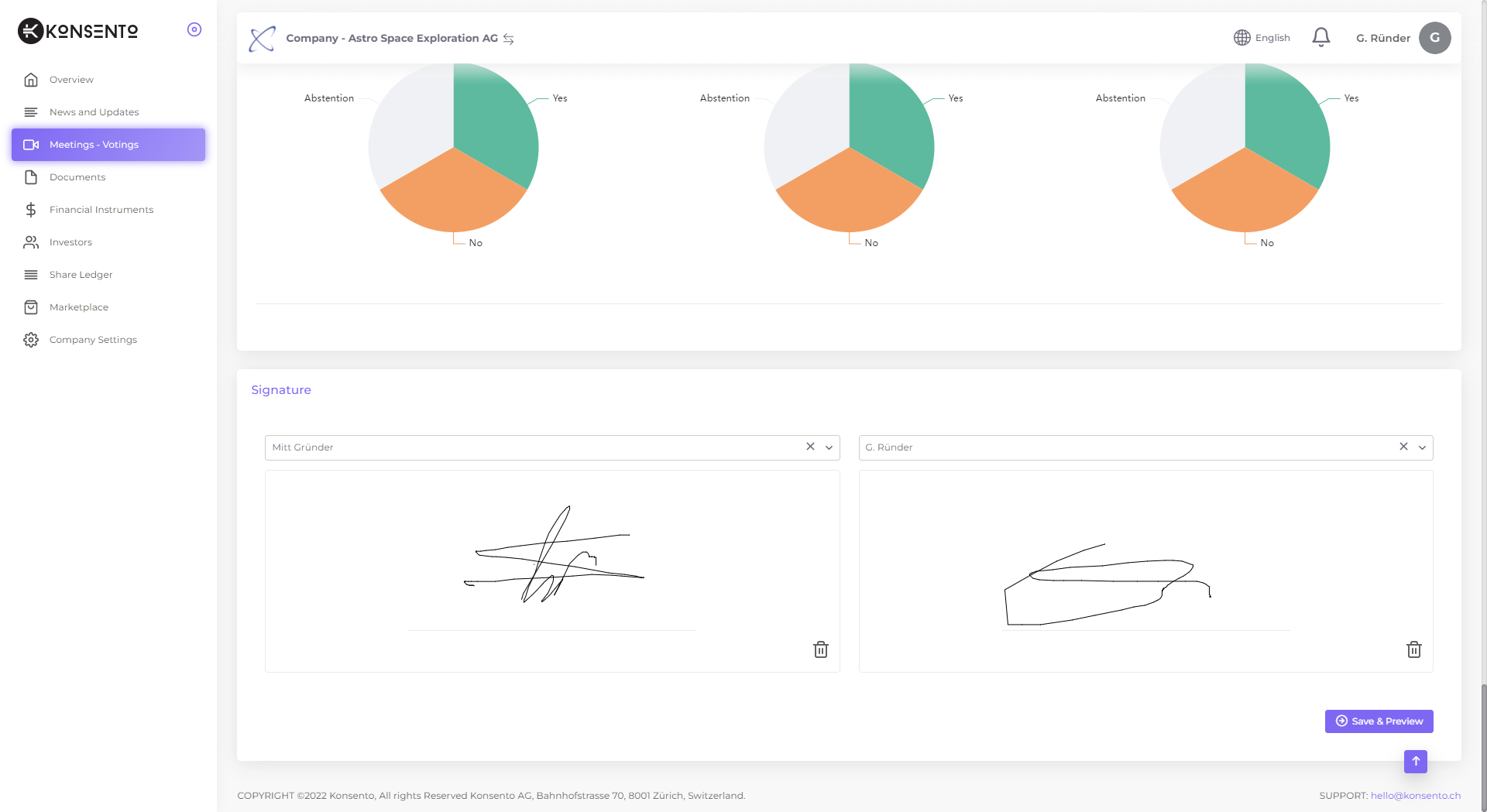Click the G user avatar
The image size is (1487, 812).
pyautogui.click(x=1434, y=38)
